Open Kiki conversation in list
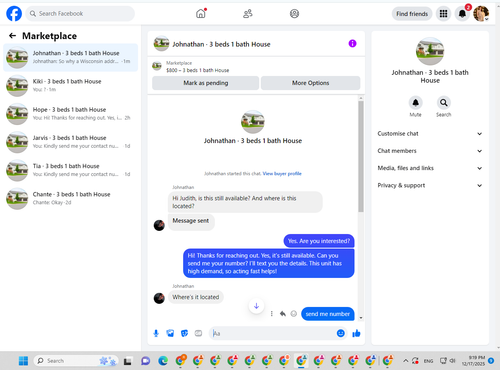500x370 pixels. (70, 85)
